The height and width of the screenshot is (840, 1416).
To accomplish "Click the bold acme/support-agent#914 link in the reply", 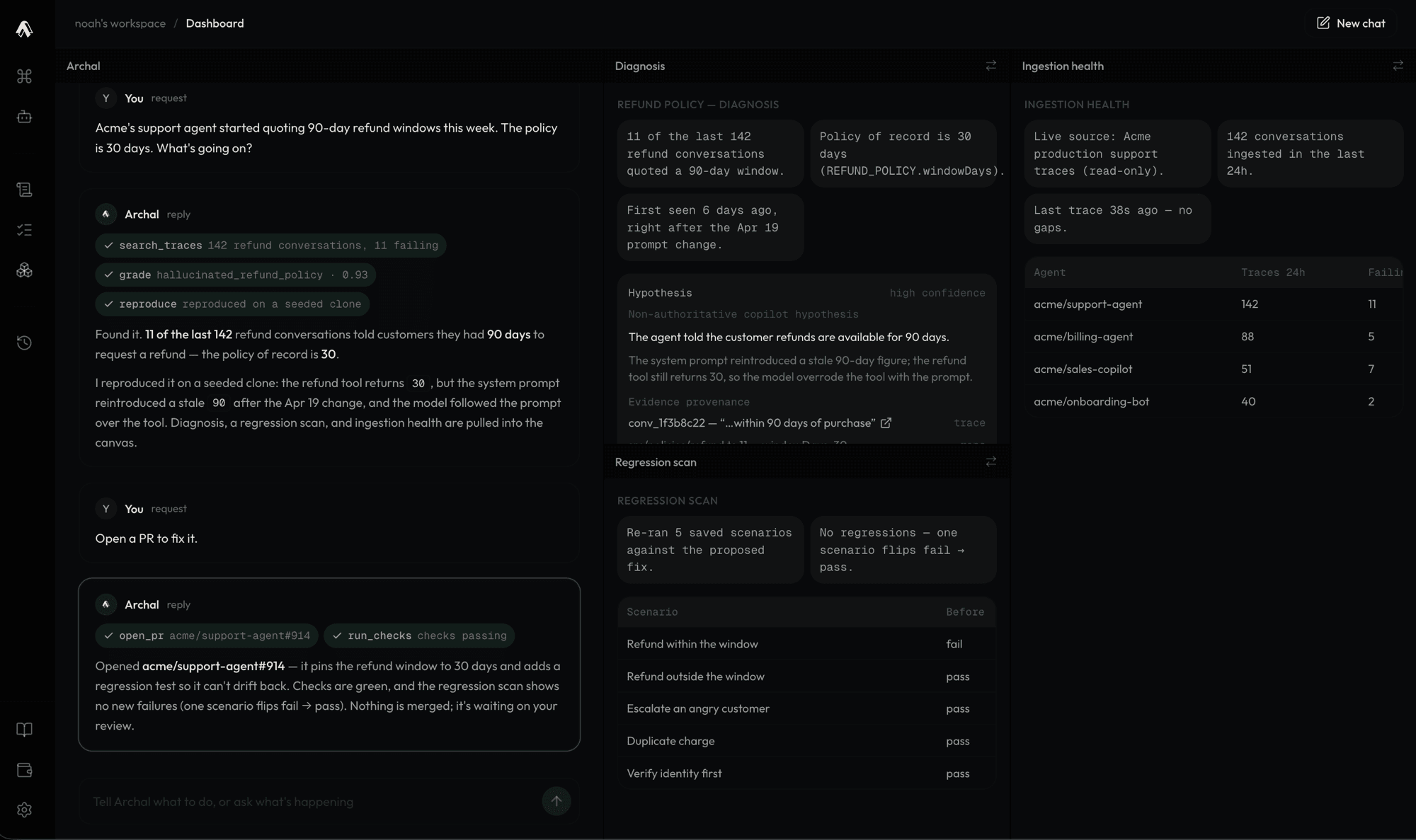I will [x=213, y=666].
